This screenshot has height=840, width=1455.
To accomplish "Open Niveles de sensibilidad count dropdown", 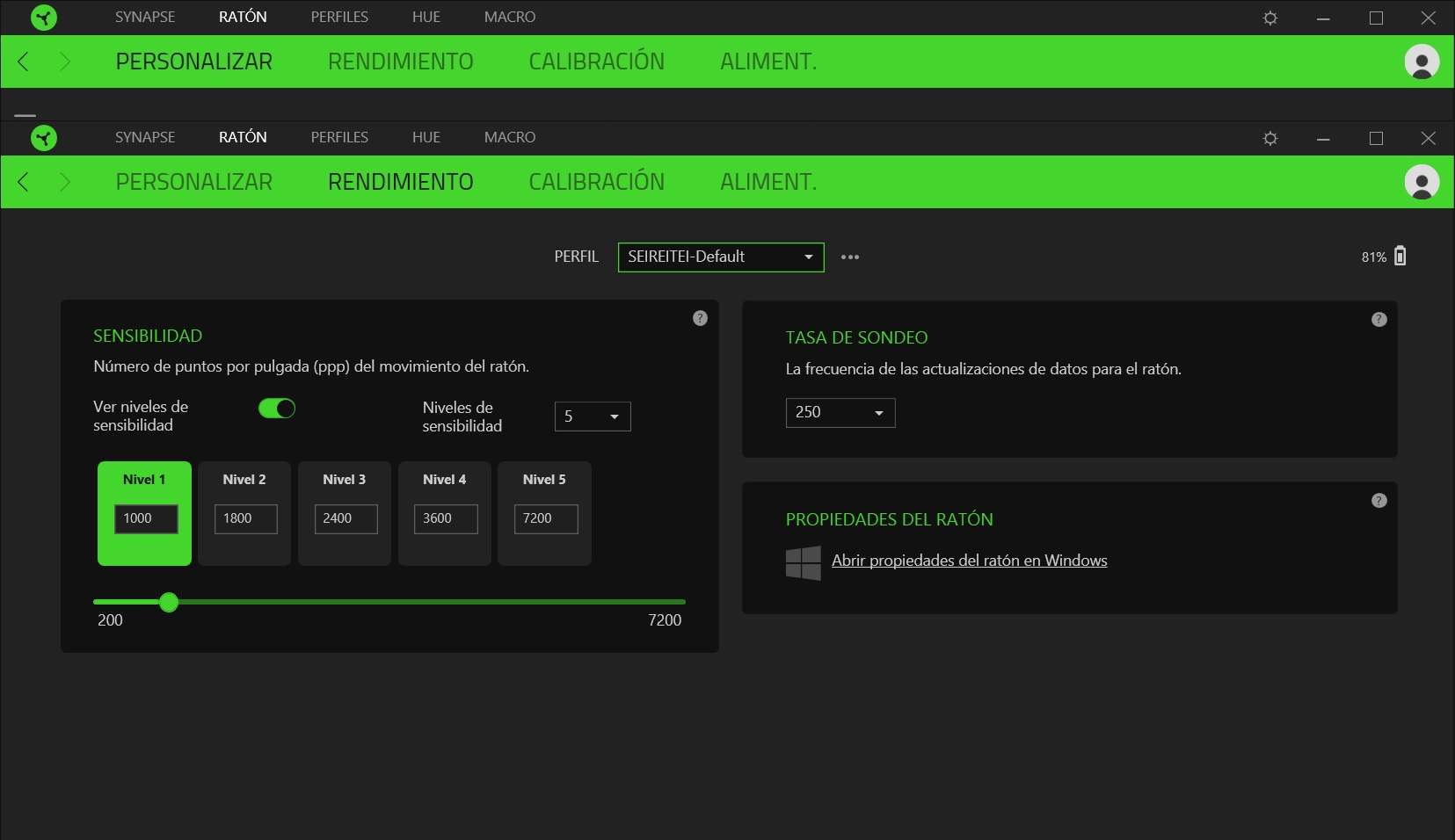I will 593,416.
